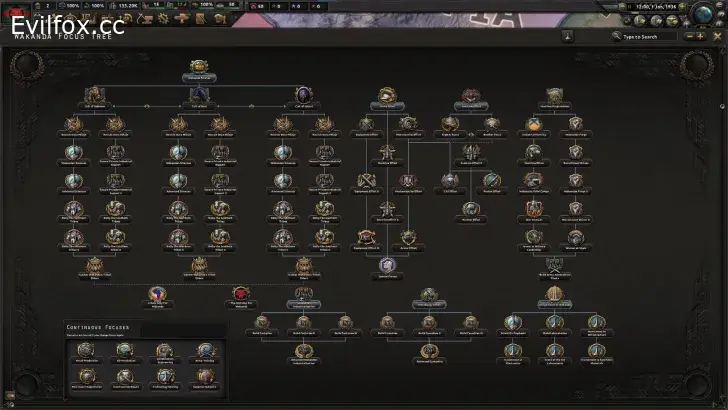Pick the Construction Repair continuous focus
Image resolution: width=728 pixels, height=410 pixels.
124,376
